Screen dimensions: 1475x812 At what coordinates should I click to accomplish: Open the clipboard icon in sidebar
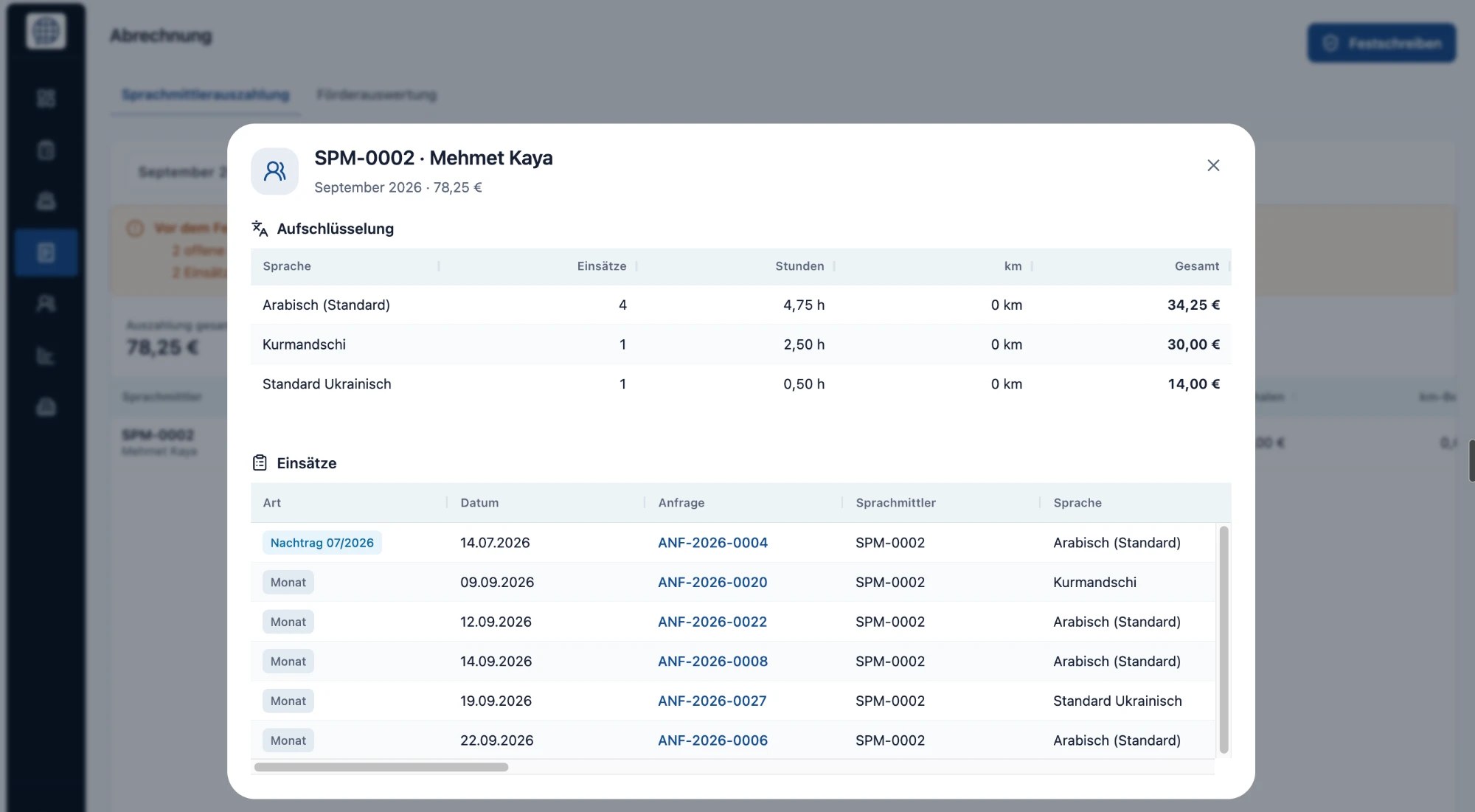click(46, 150)
